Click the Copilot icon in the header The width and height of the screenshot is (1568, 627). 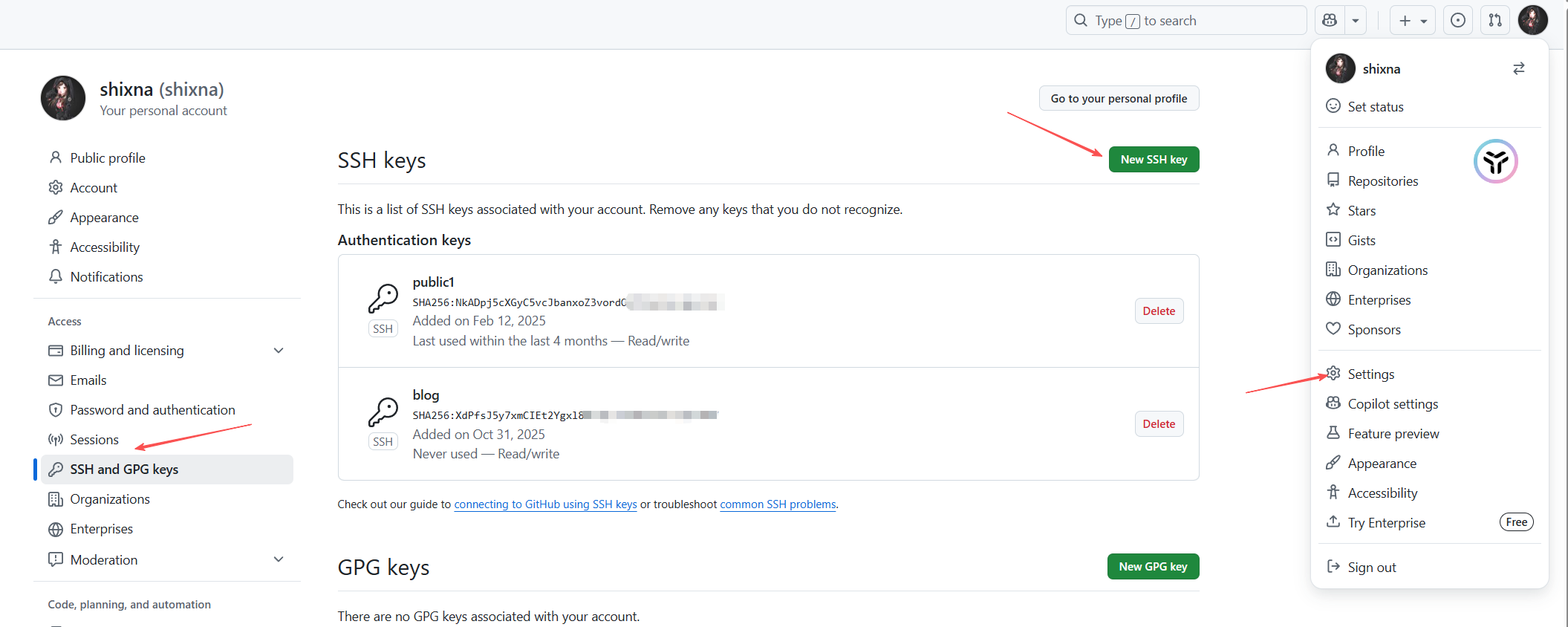point(1330,21)
